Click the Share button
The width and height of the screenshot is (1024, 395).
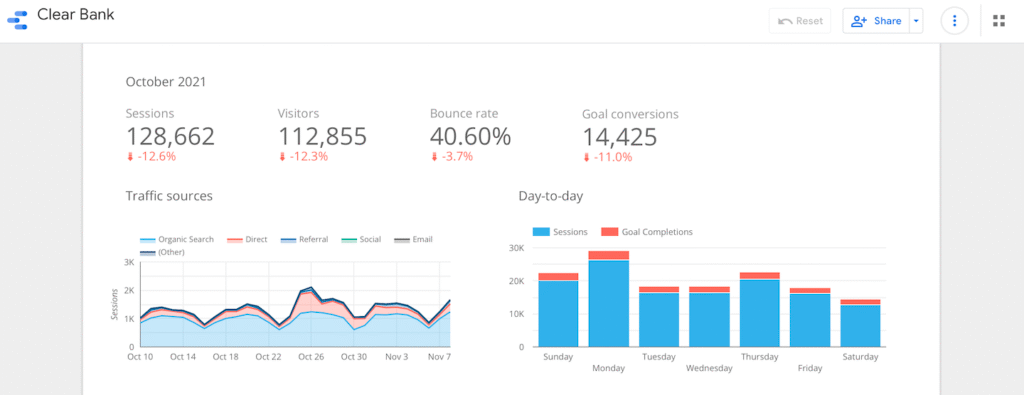click(876, 21)
